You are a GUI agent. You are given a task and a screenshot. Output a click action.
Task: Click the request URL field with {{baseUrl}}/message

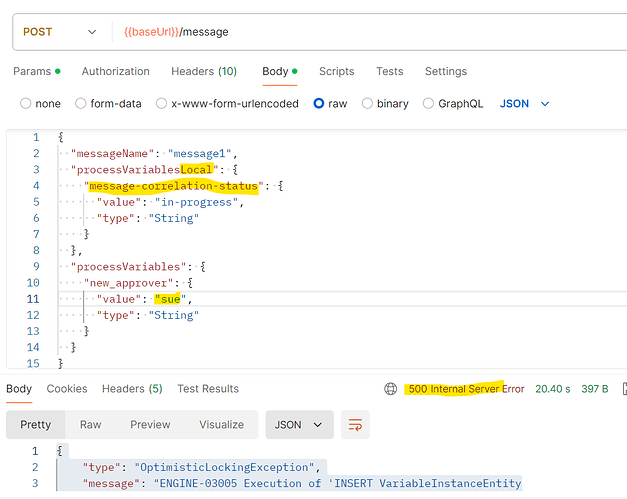[x=370, y=32]
